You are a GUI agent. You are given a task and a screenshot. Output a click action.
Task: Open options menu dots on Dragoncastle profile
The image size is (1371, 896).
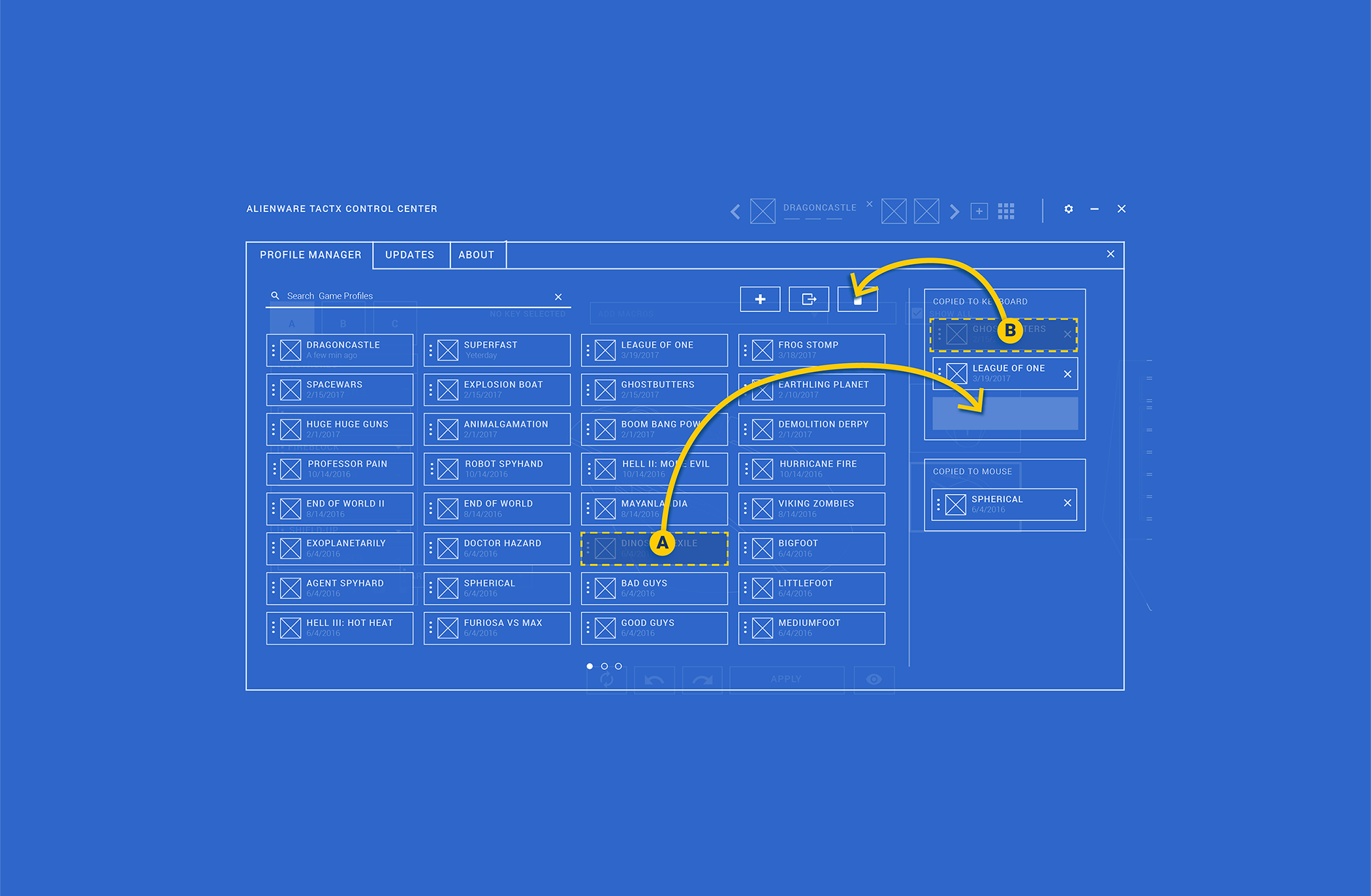point(274,350)
